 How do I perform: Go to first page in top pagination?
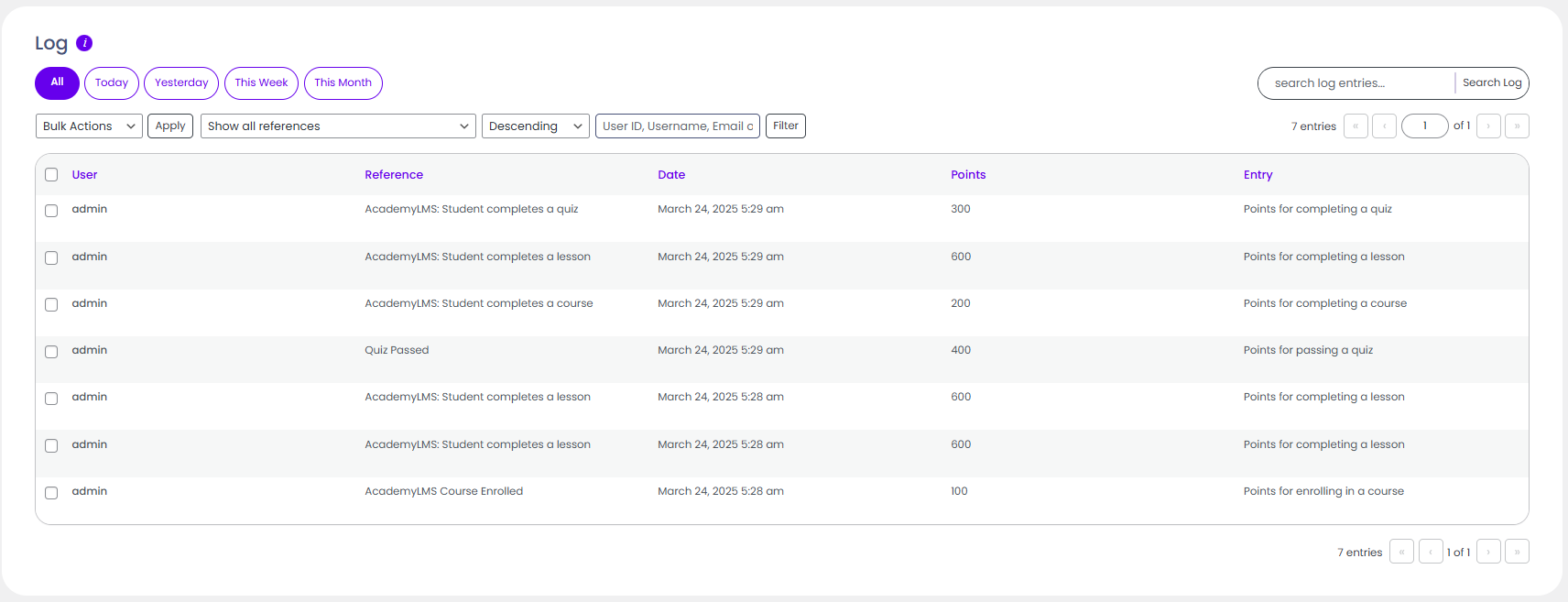pyautogui.click(x=1356, y=126)
